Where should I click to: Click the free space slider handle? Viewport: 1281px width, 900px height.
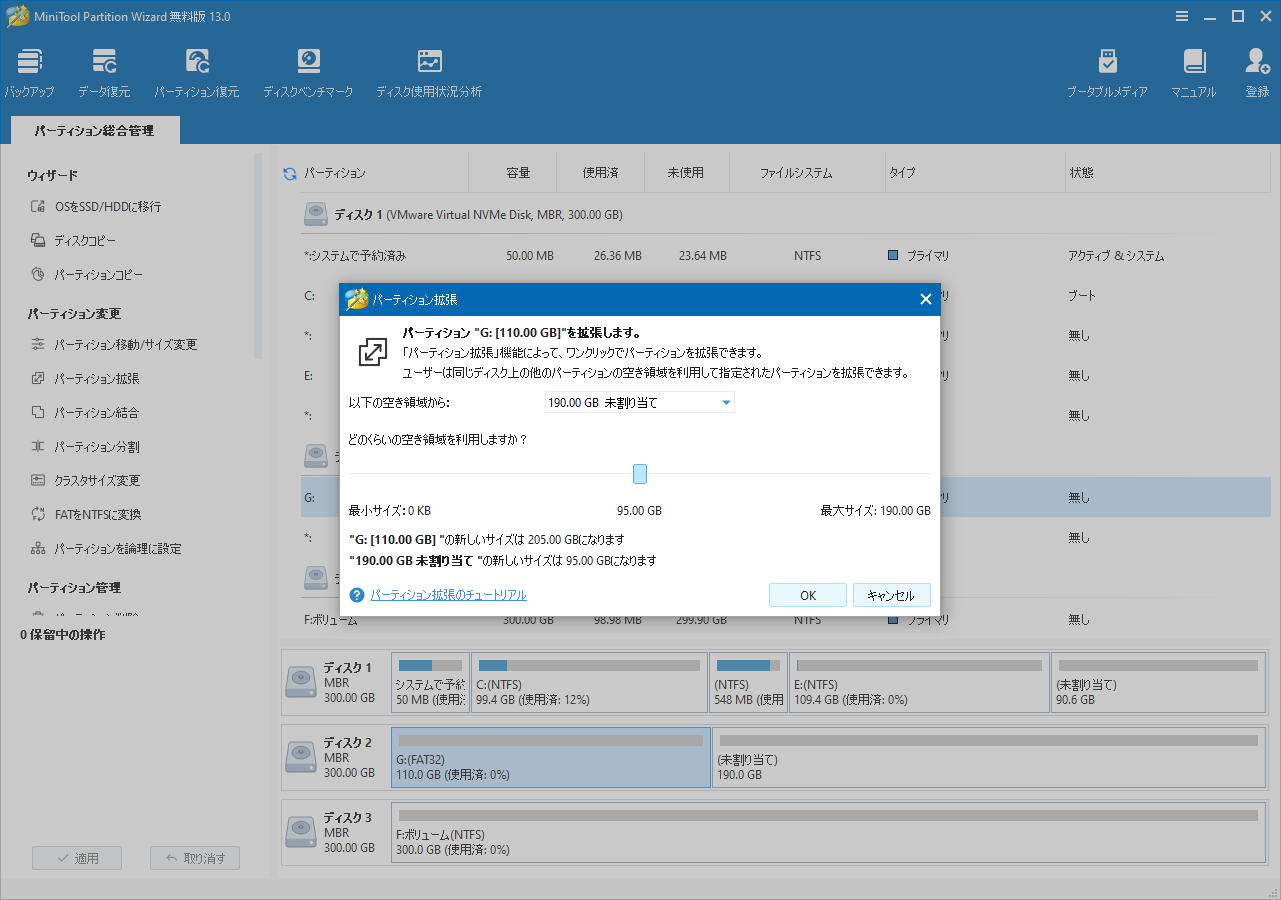tap(639, 473)
